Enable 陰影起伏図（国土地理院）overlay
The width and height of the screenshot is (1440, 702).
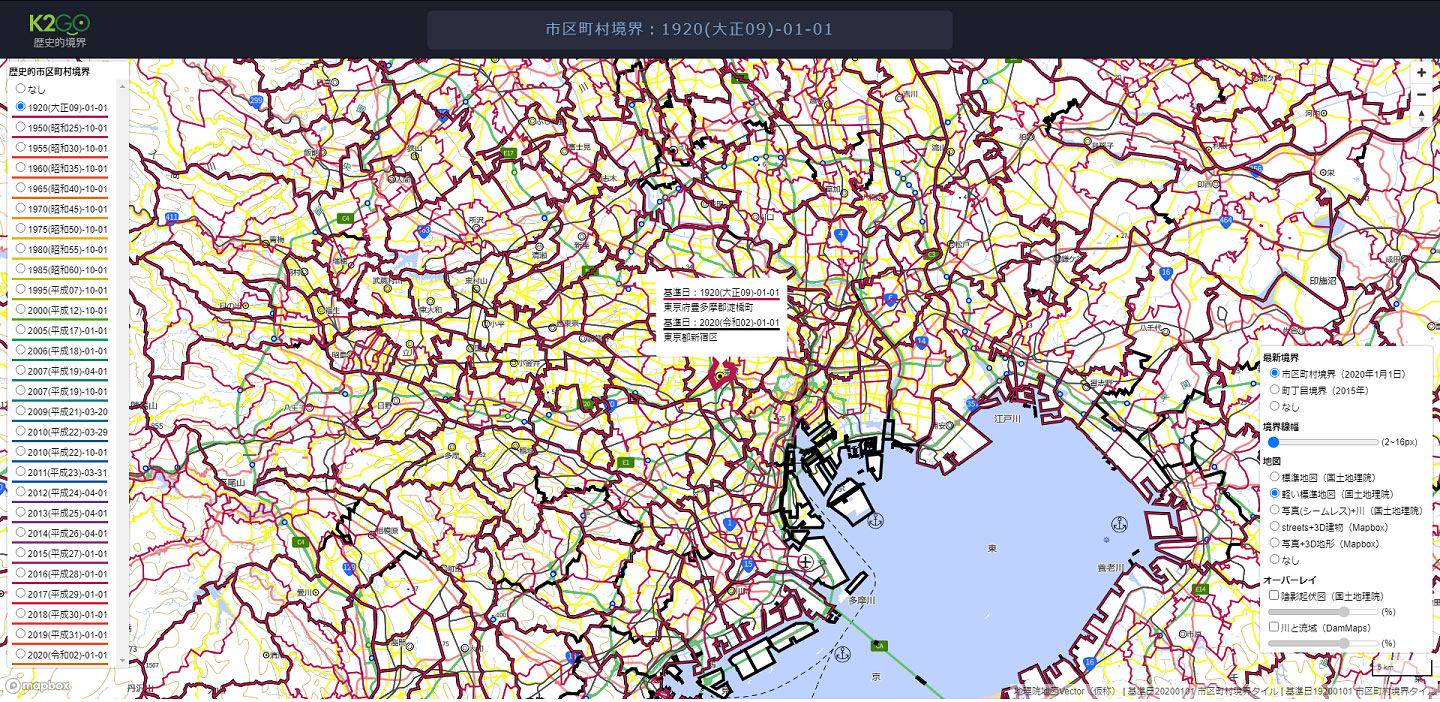pos(1273,595)
